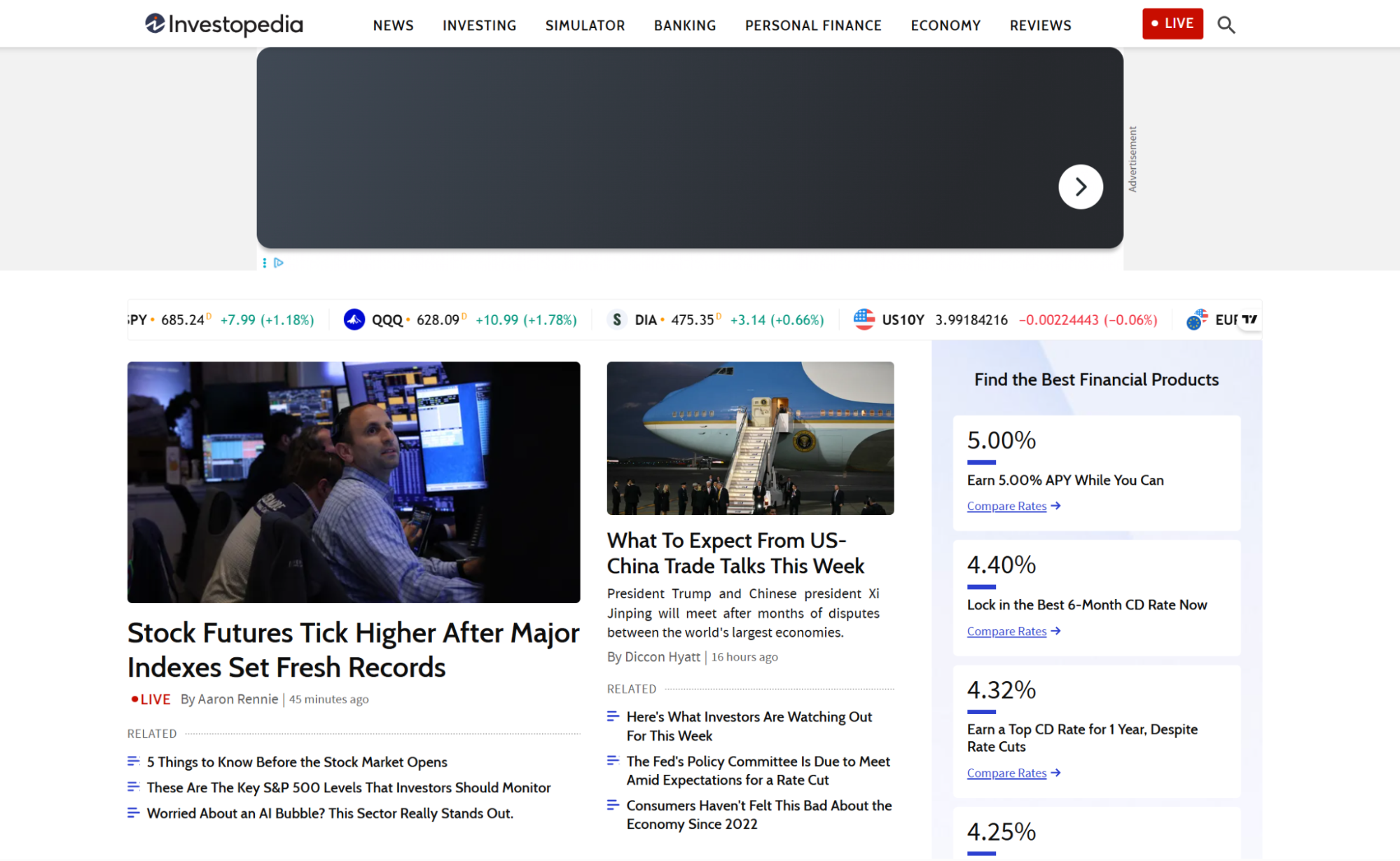Open the search magnifier icon
Viewport: 1400px width, 861px height.
pyautogui.click(x=1226, y=25)
